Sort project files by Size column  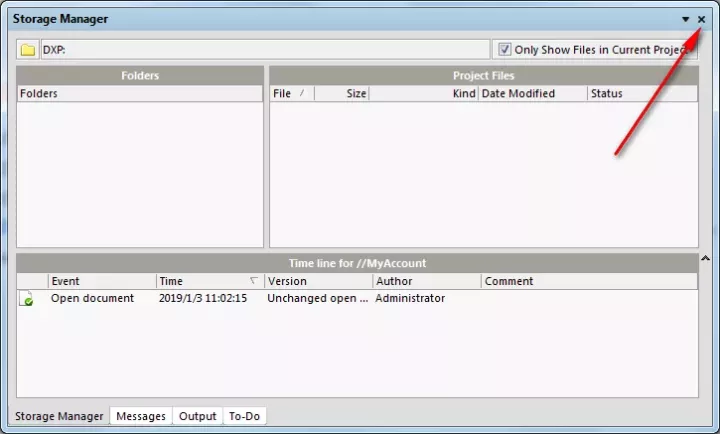(342, 94)
